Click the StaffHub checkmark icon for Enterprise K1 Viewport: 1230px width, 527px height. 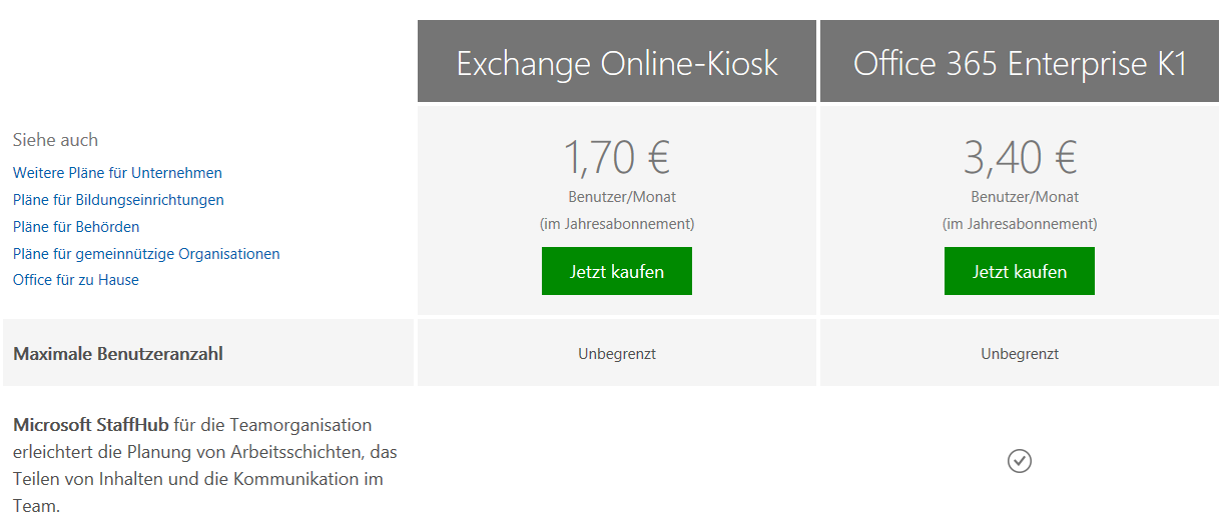click(x=1019, y=461)
